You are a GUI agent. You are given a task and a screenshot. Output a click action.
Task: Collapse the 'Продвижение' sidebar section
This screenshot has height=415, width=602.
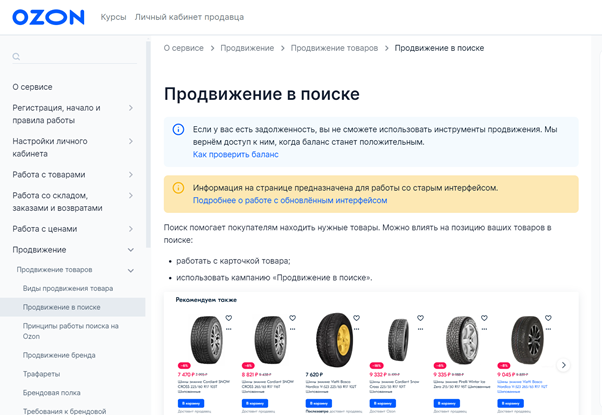(130, 250)
